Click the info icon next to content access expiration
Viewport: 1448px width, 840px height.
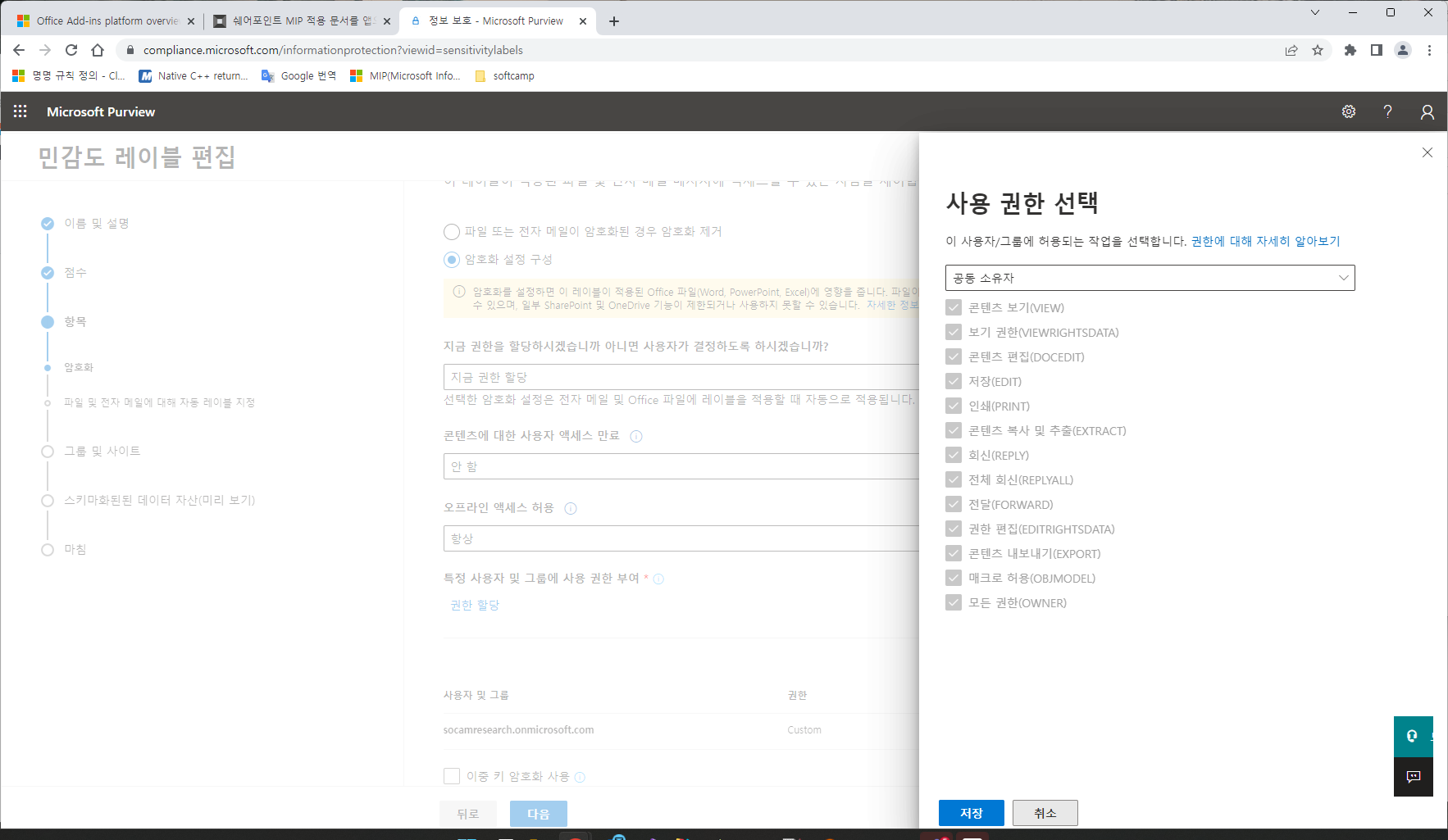pos(636,436)
